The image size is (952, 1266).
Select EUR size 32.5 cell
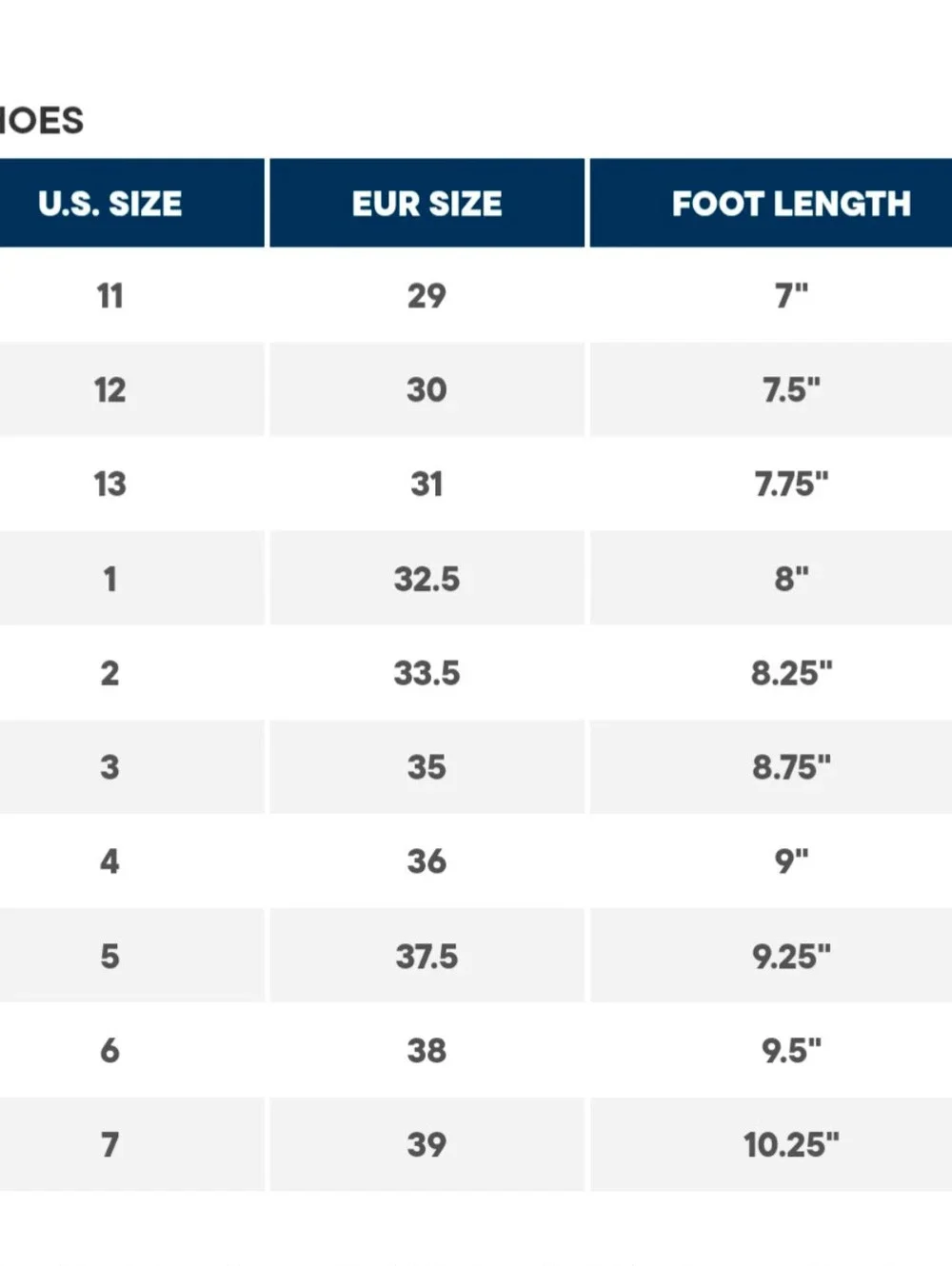(426, 578)
